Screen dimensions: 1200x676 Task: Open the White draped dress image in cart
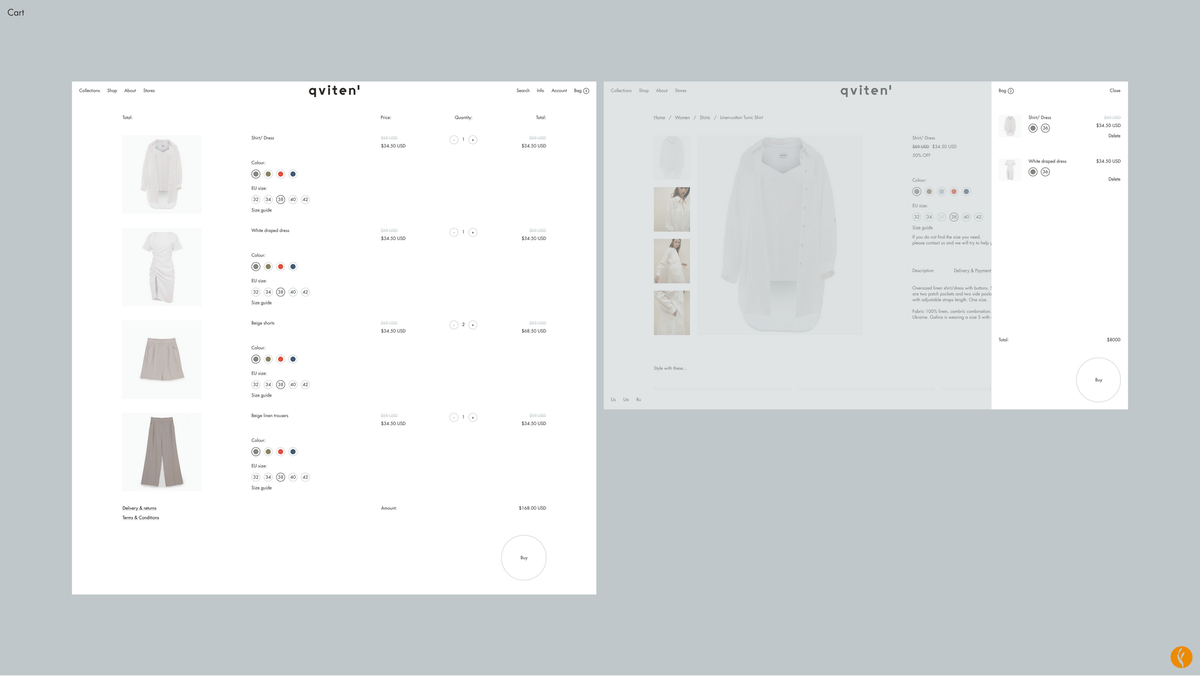(x=162, y=267)
